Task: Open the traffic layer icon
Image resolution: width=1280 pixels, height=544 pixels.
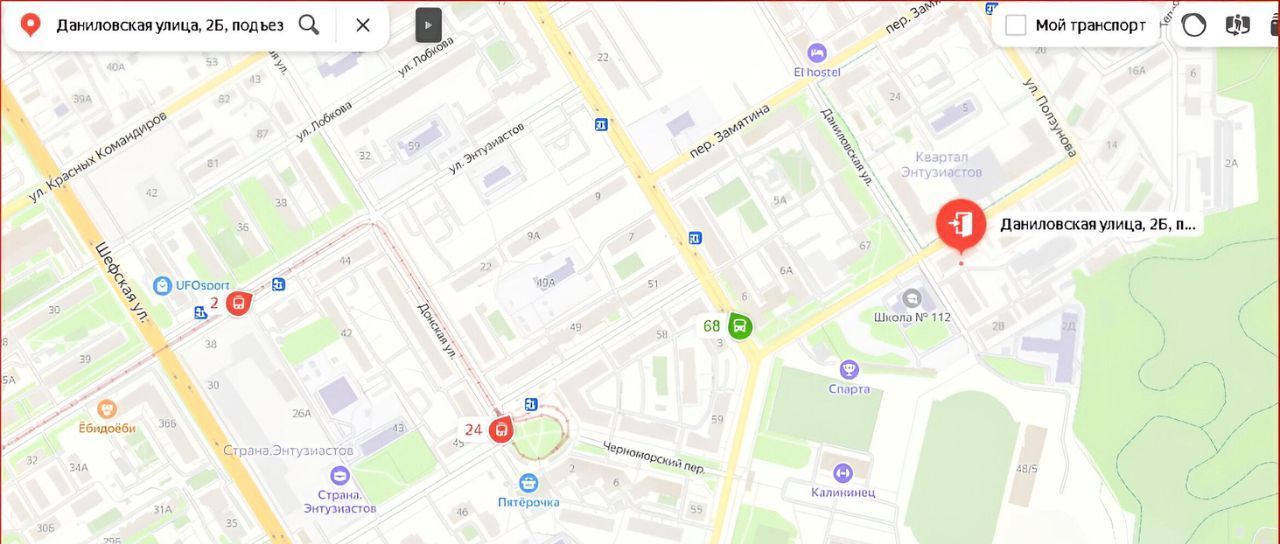Action: click(1194, 25)
